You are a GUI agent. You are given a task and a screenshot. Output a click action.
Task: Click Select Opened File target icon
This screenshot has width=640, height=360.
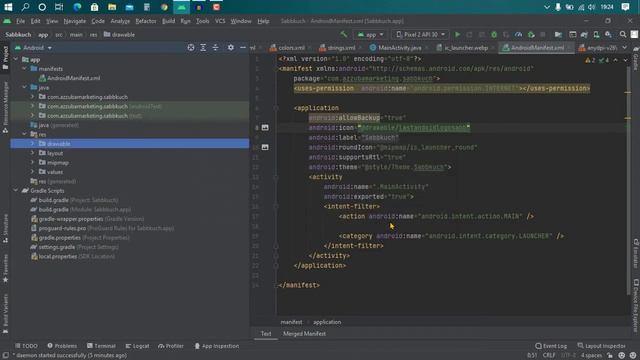pyautogui.click(x=191, y=48)
